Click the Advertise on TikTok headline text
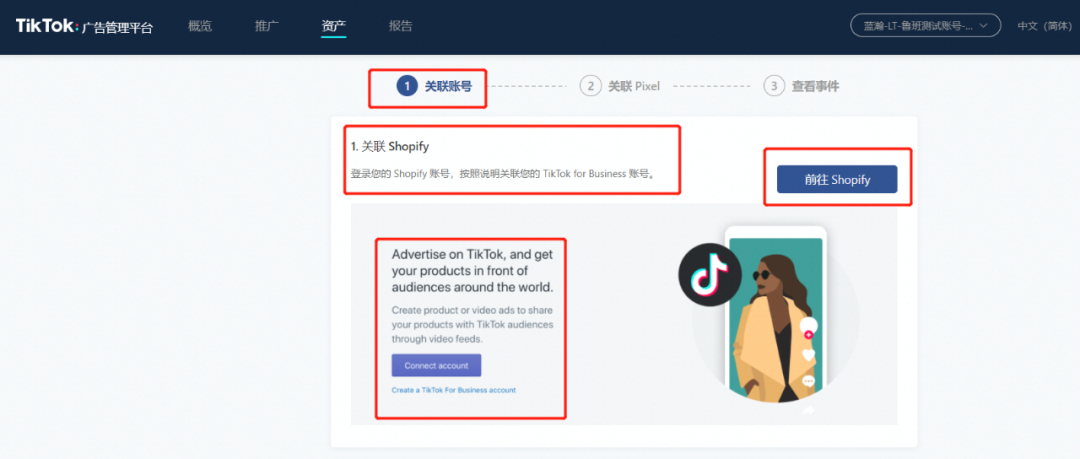Screen dimensions: 1080x459 click(472, 271)
